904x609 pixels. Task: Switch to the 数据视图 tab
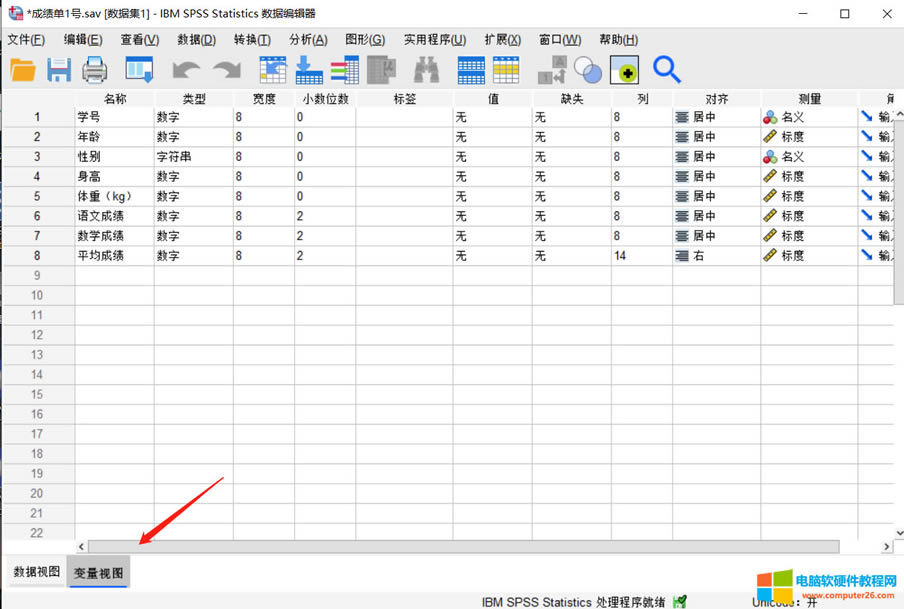click(35, 573)
